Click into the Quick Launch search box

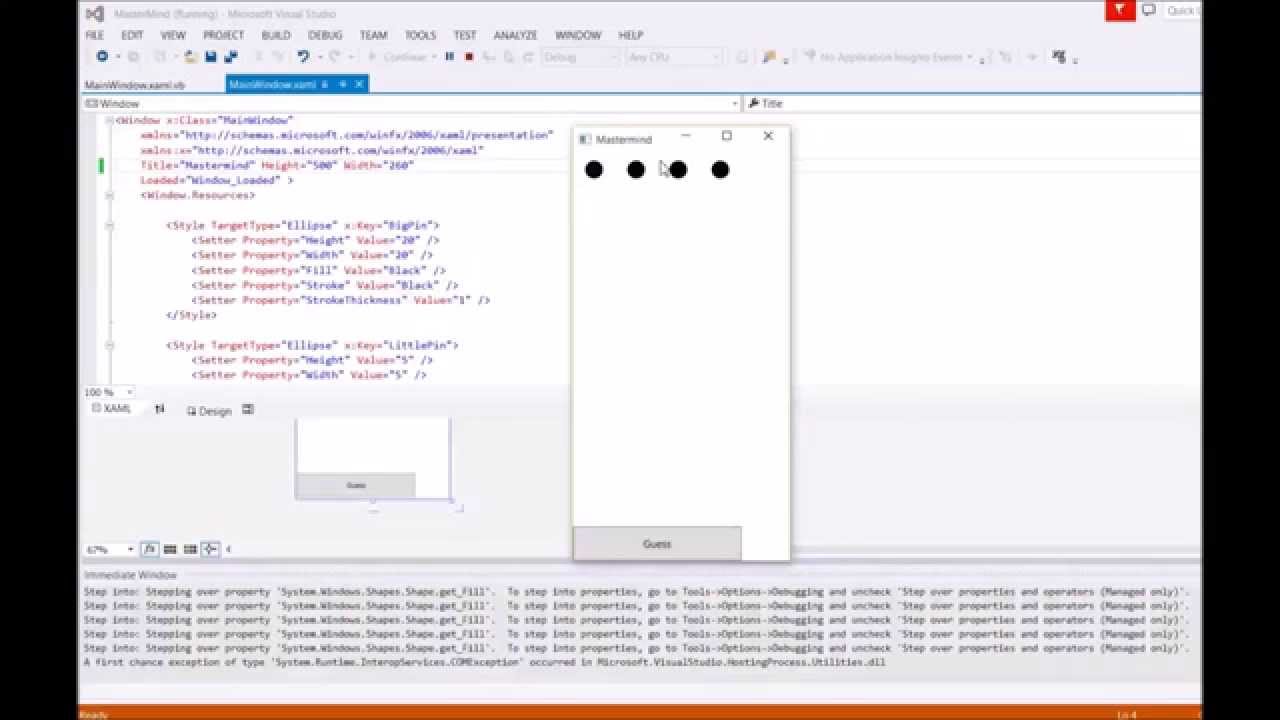pyautogui.click(x=1181, y=10)
